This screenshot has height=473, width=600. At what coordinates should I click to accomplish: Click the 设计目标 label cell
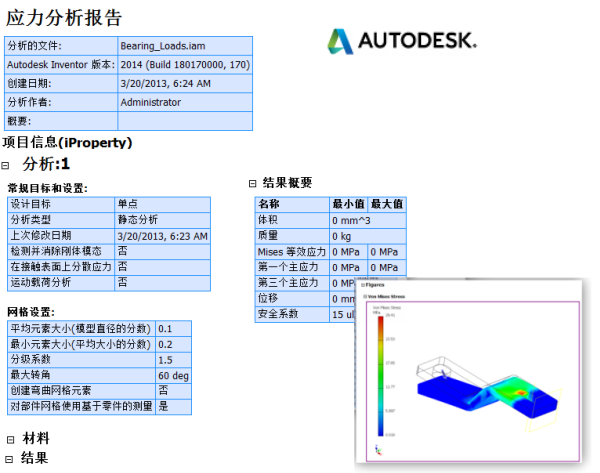tap(61, 204)
